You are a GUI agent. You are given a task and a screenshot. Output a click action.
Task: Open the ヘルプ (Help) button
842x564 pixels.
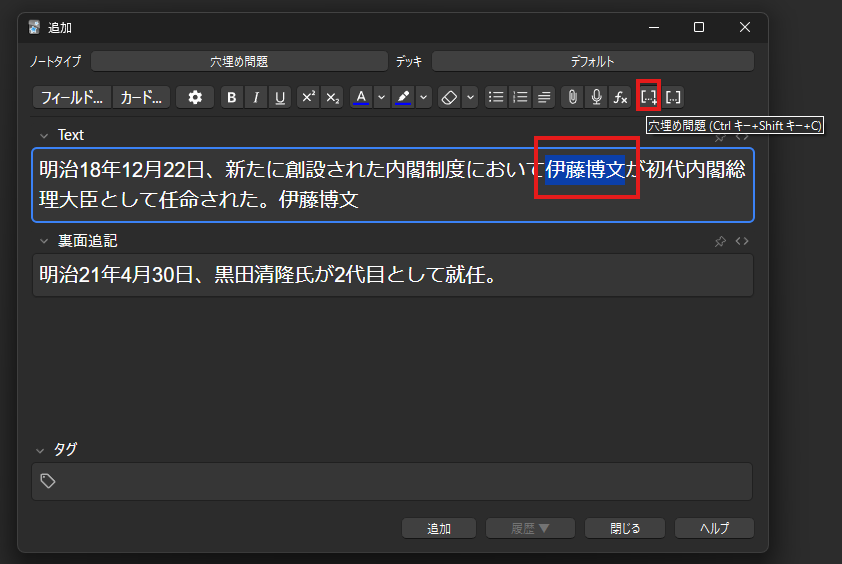tap(714, 528)
